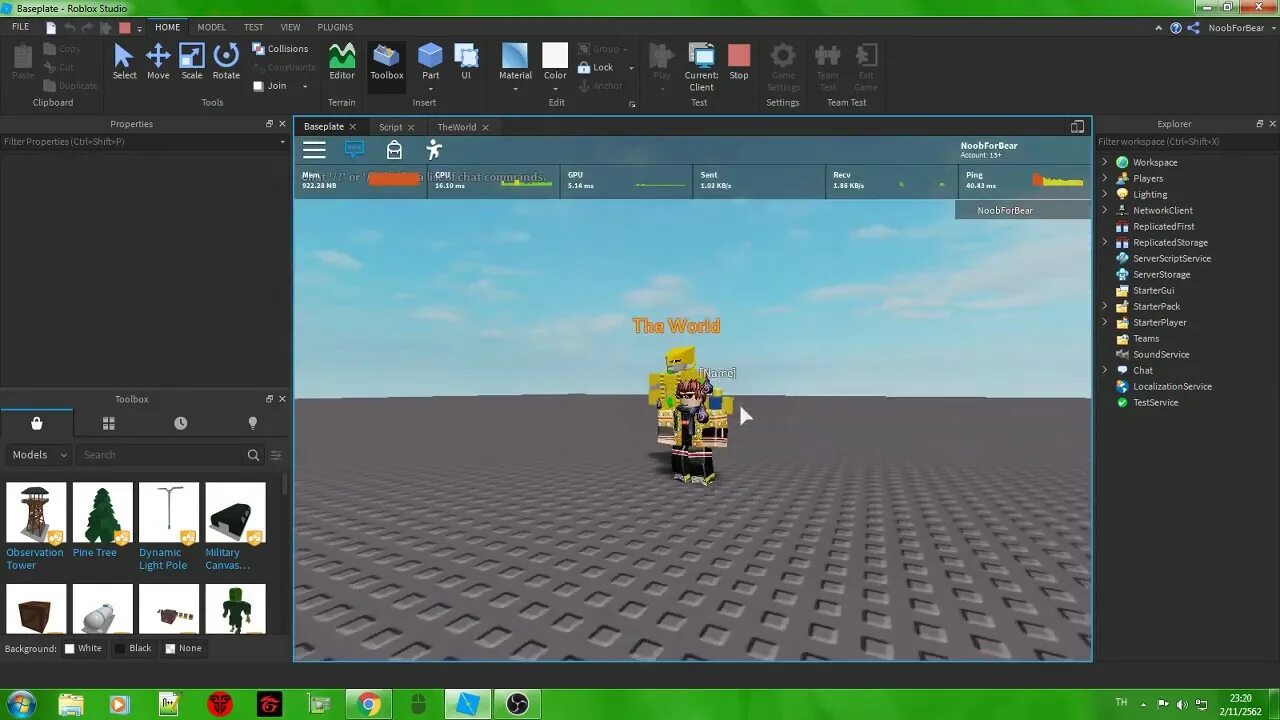The image size is (1280, 720).
Task: Select NoobForBear in player list
Action: [1023, 210]
